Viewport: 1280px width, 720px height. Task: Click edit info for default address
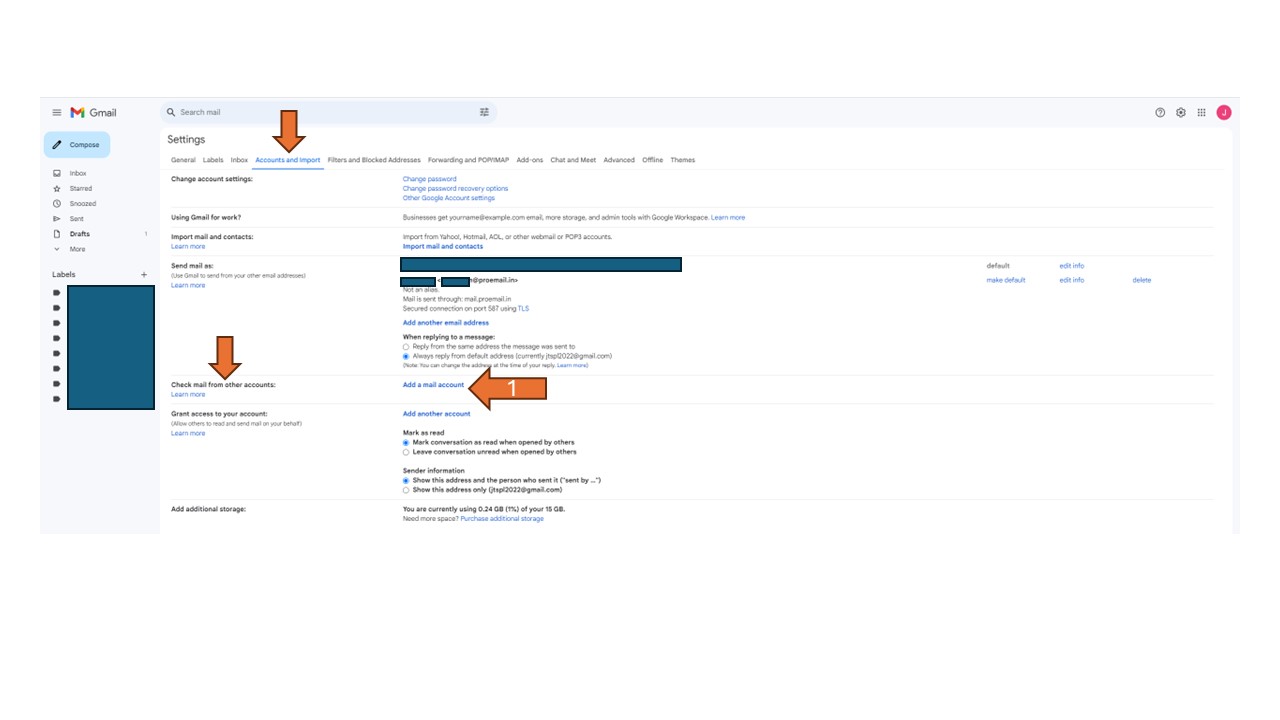(1072, 266)
